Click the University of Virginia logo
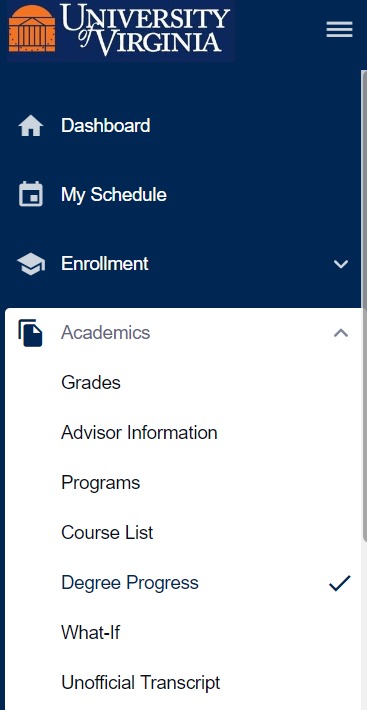367x710 pixels. pos(120,30)
